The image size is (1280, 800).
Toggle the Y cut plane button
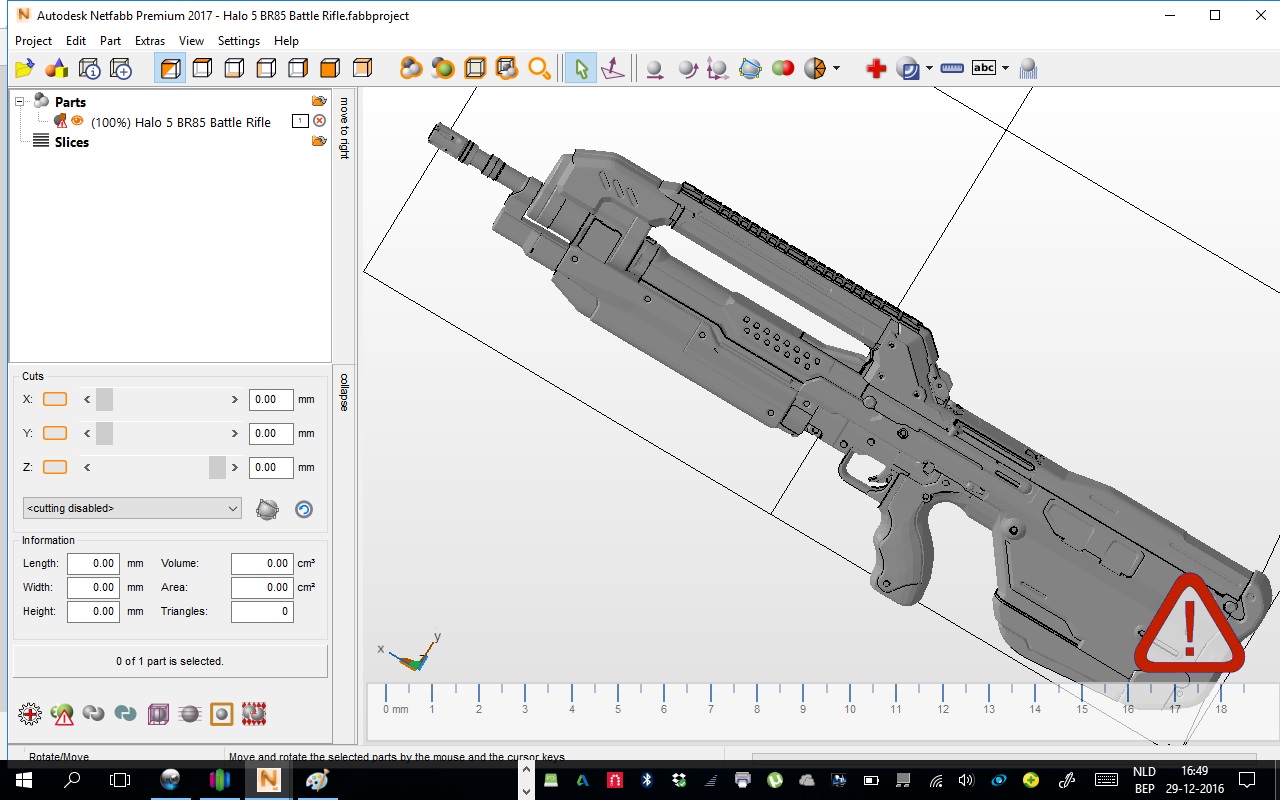coord(55,433)
